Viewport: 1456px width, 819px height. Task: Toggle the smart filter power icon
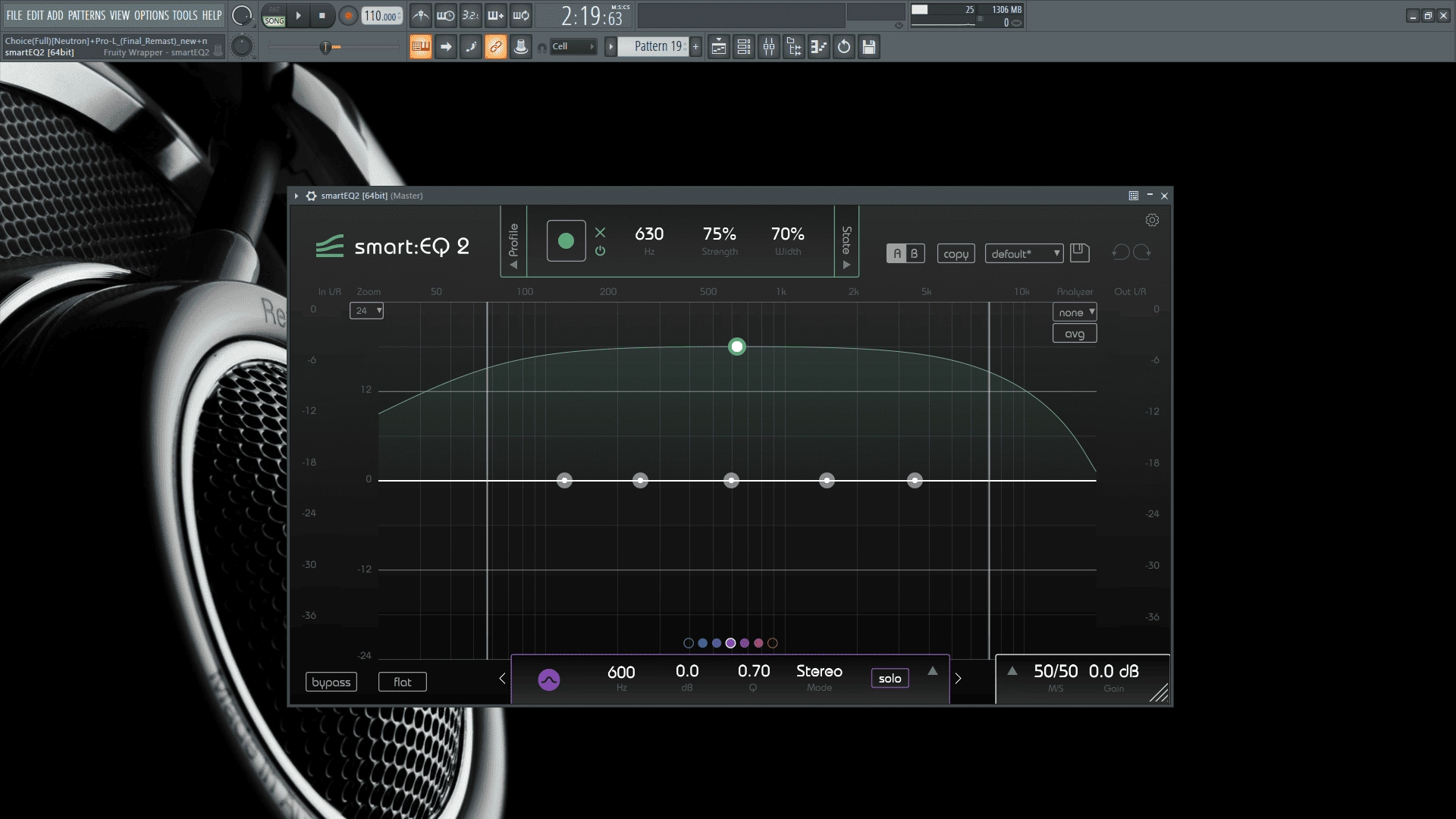point(600,251)
